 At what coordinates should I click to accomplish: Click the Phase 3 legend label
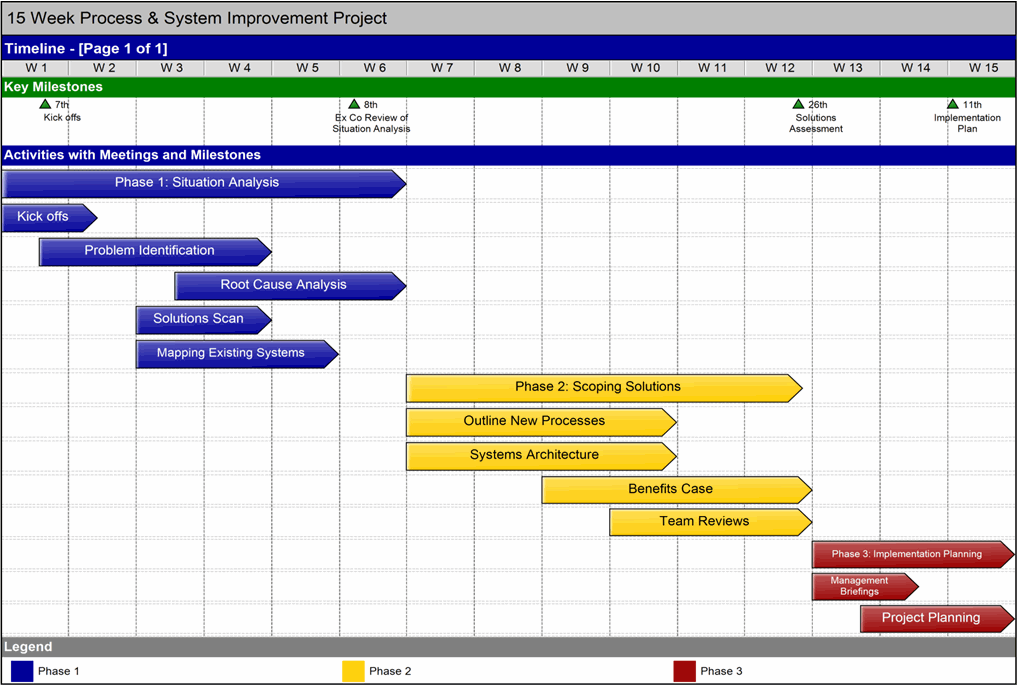click(x=721, y=671)
